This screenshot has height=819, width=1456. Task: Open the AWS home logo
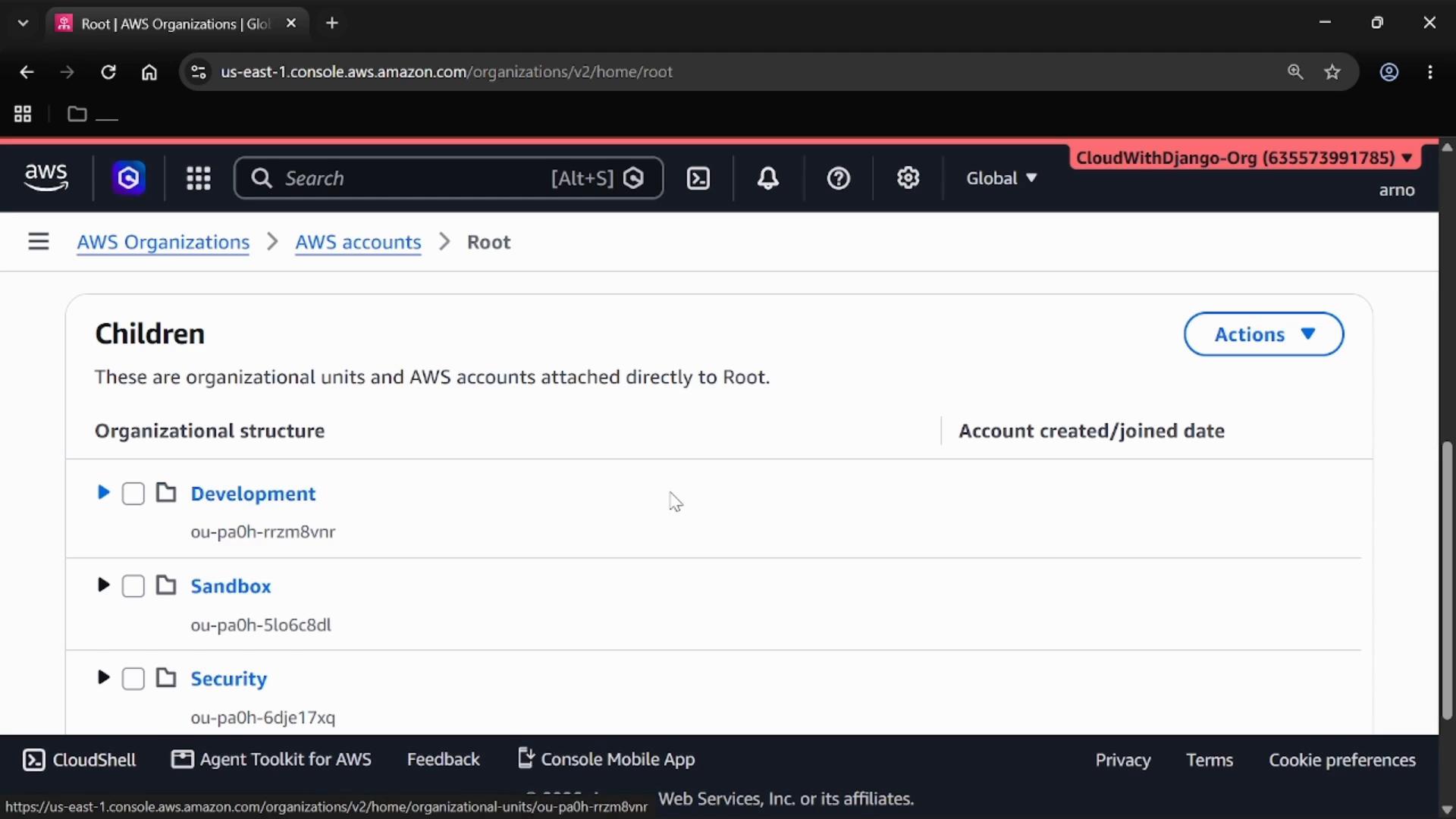tap(46, 177)
